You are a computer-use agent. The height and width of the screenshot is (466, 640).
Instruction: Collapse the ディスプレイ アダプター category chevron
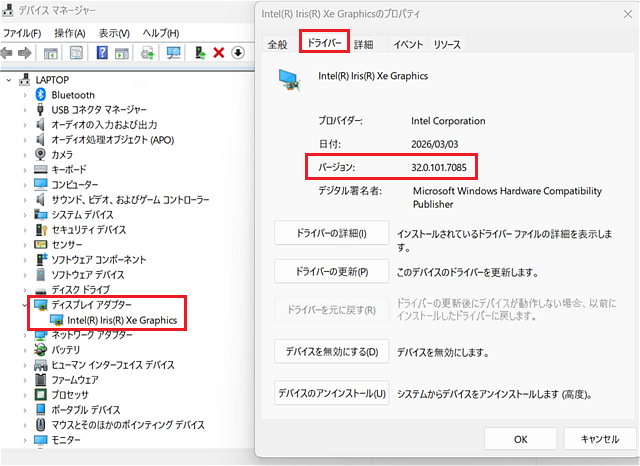point(25,305)
